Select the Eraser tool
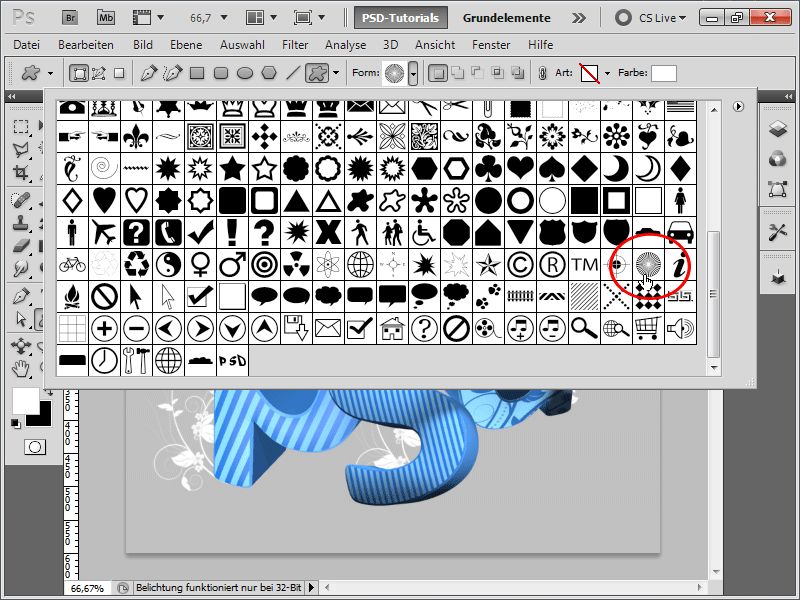 [21, 246]
